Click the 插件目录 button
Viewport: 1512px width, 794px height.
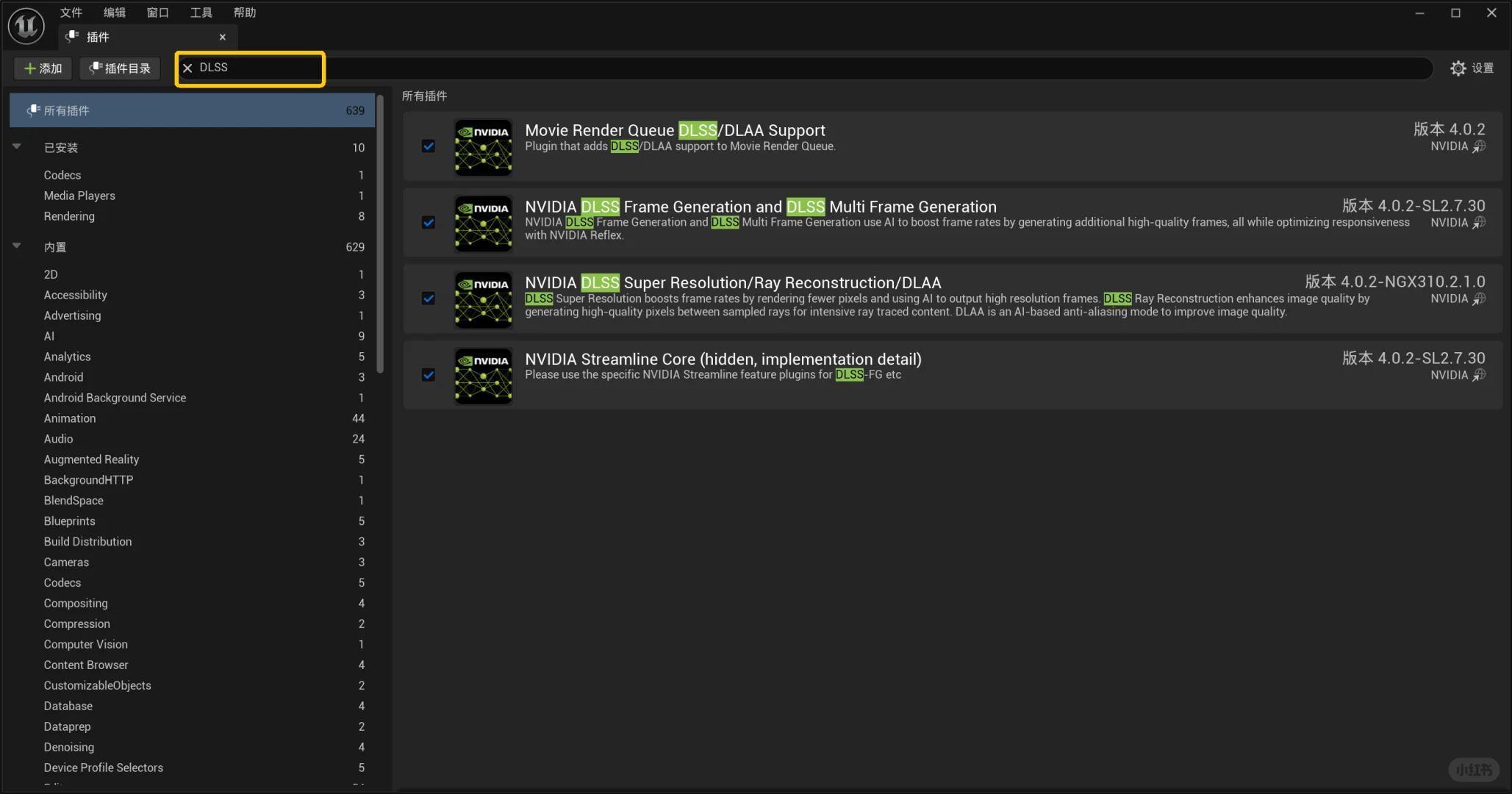click(120, 68)
